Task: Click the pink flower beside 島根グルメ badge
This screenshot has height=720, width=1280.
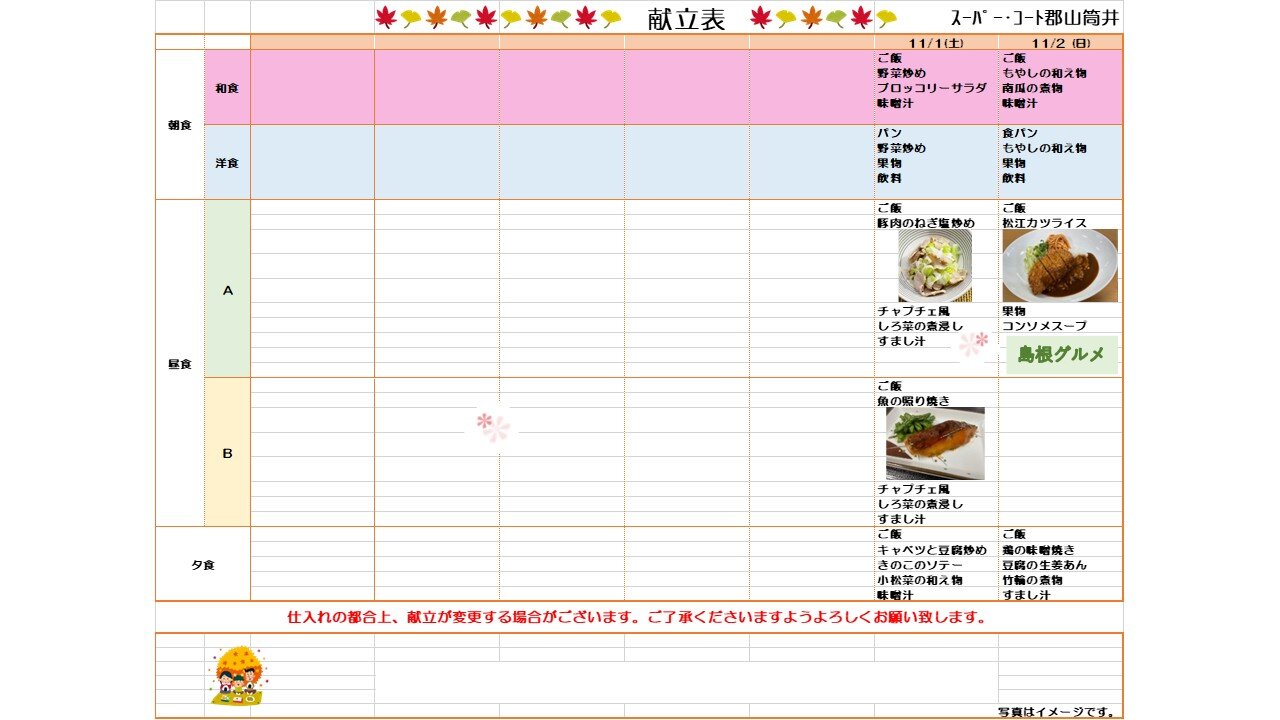Action: (x=973, y=345)
